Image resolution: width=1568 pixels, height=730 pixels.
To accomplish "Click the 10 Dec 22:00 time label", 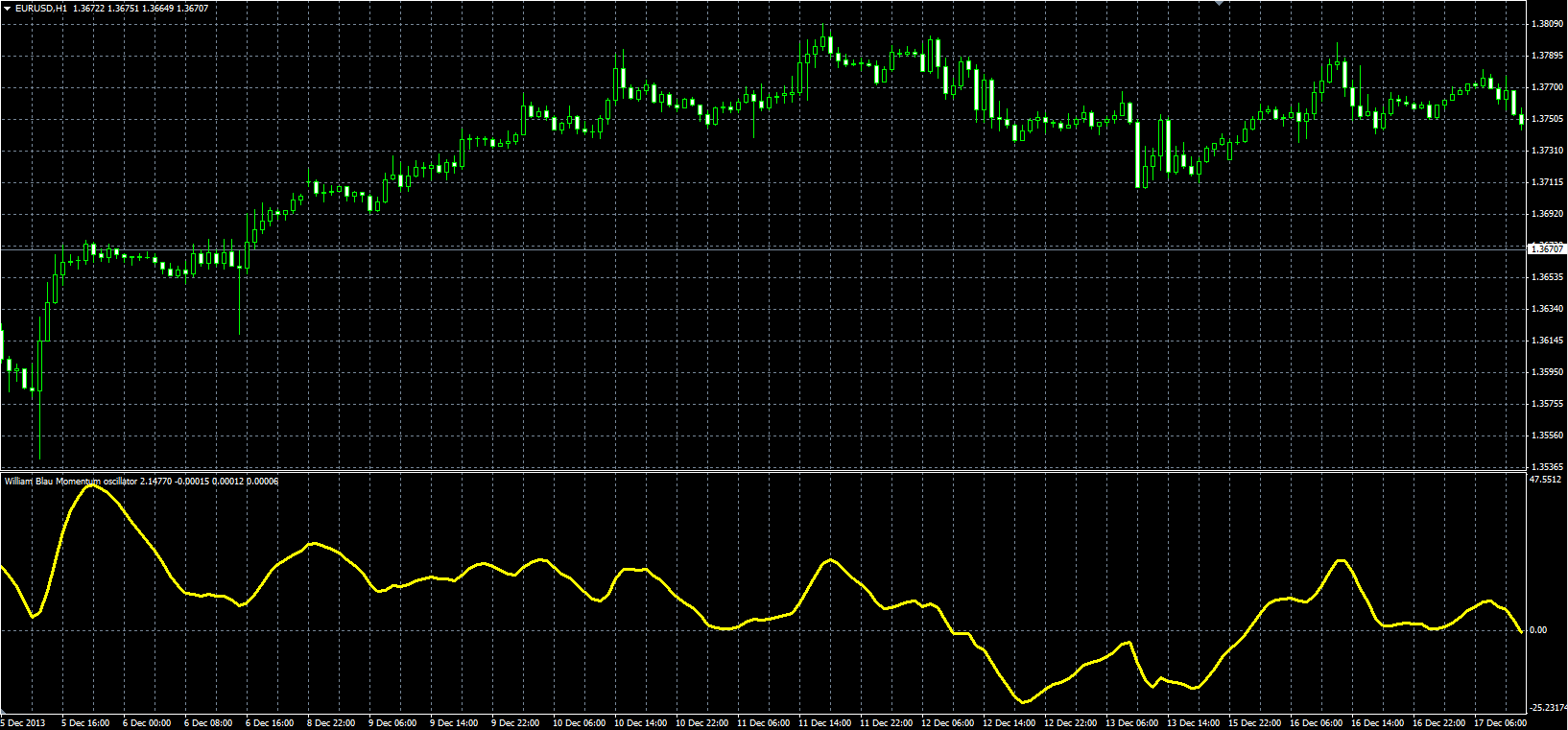I will tap(702, 723).
